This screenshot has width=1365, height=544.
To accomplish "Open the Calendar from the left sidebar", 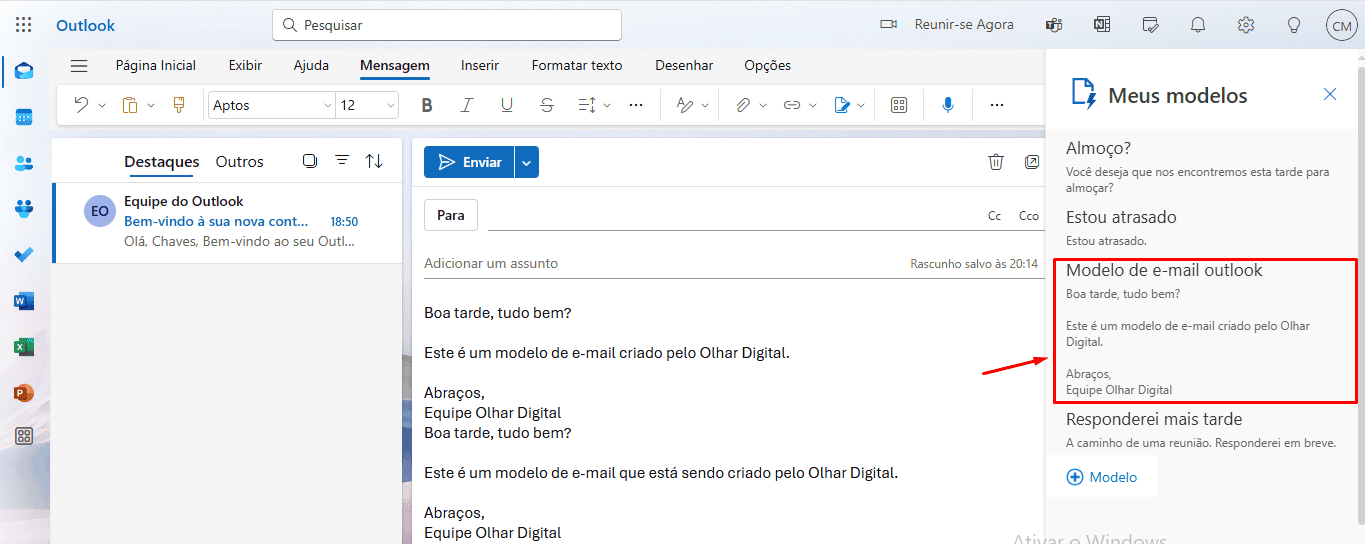I will tap(24, 117).
